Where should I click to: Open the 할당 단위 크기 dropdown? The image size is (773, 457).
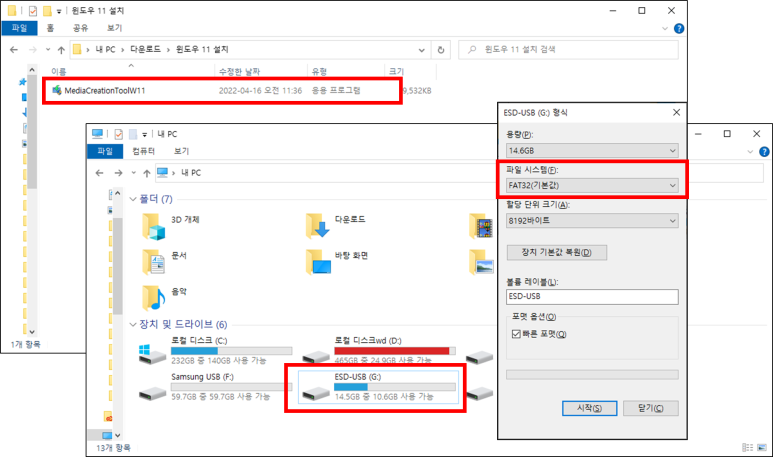click(x=592, y=220)
